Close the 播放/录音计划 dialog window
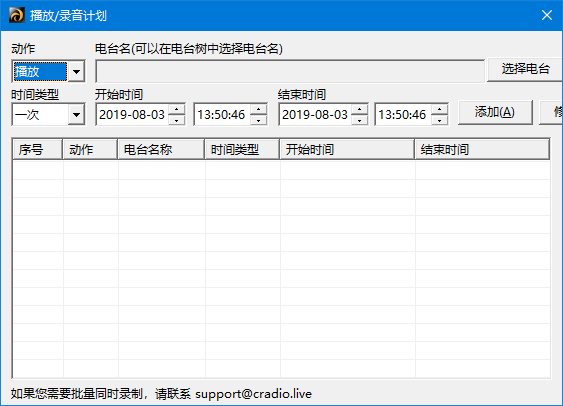This screenshot has height=406, width=563. click(546, 15)
